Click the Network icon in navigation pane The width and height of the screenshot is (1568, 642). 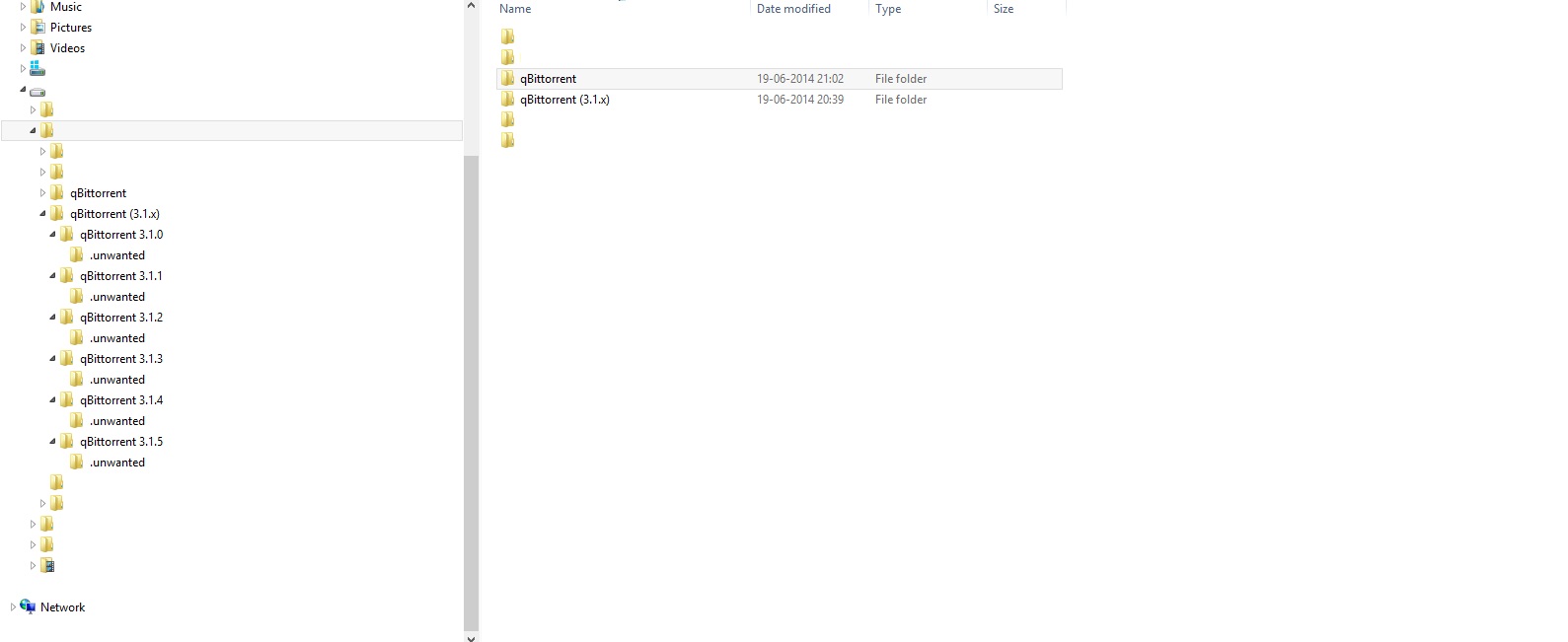(x=28, y=606)
